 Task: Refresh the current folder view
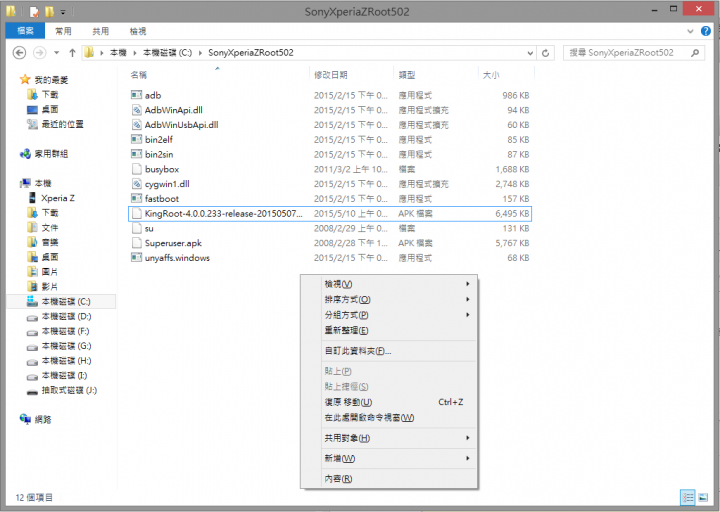(546, 53)
